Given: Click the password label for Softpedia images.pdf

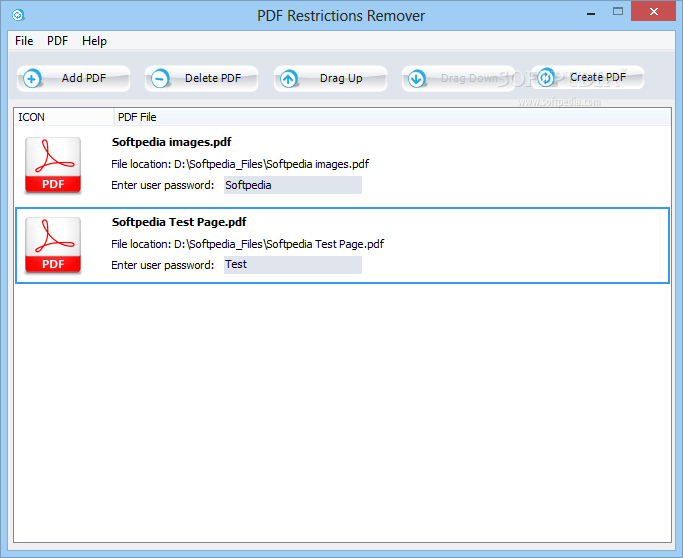Looking at the screenshot, I should click(x=162, y=186).
